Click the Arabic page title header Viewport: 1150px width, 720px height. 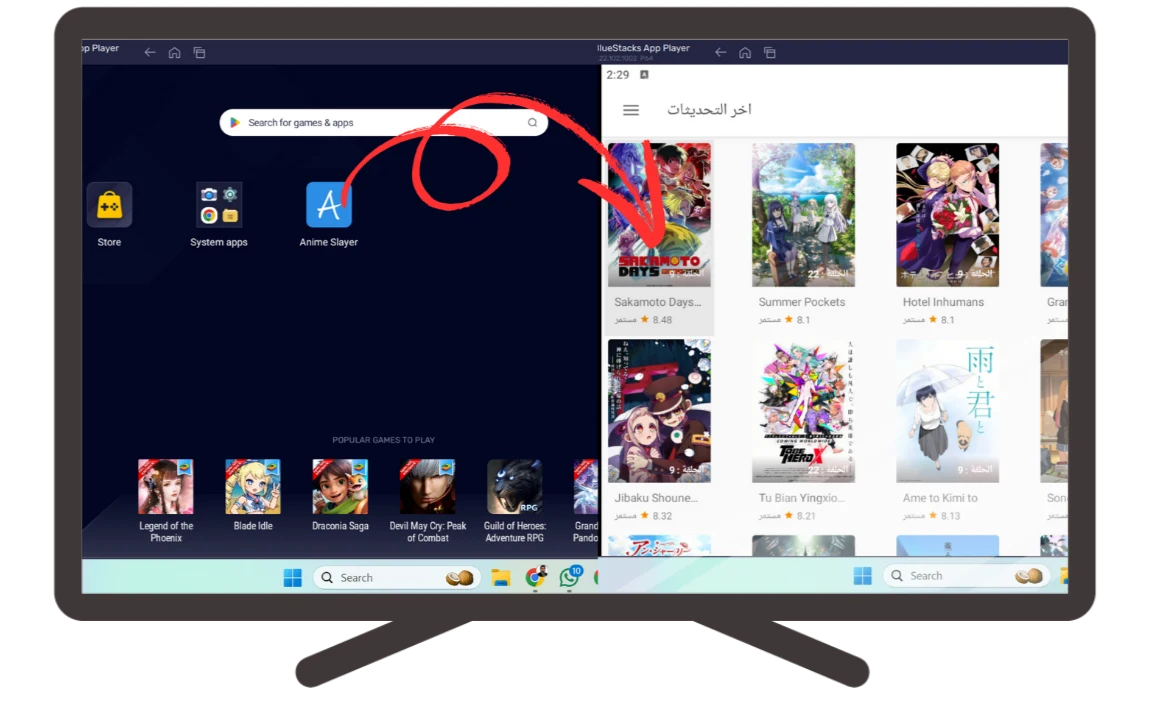point(708,109)
